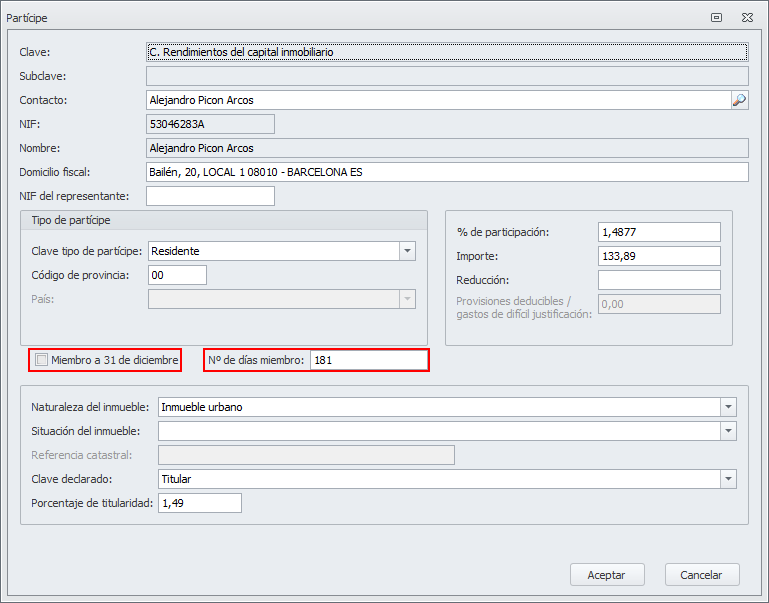Select Código de provincia field
Image resolution: width=769 pixels, height=603 pixels.
click(177, 275)
